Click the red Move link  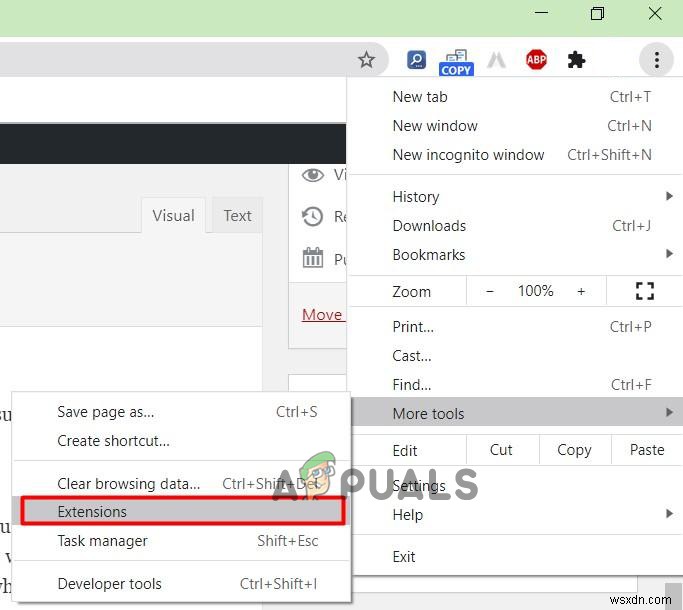coord(322,315)
